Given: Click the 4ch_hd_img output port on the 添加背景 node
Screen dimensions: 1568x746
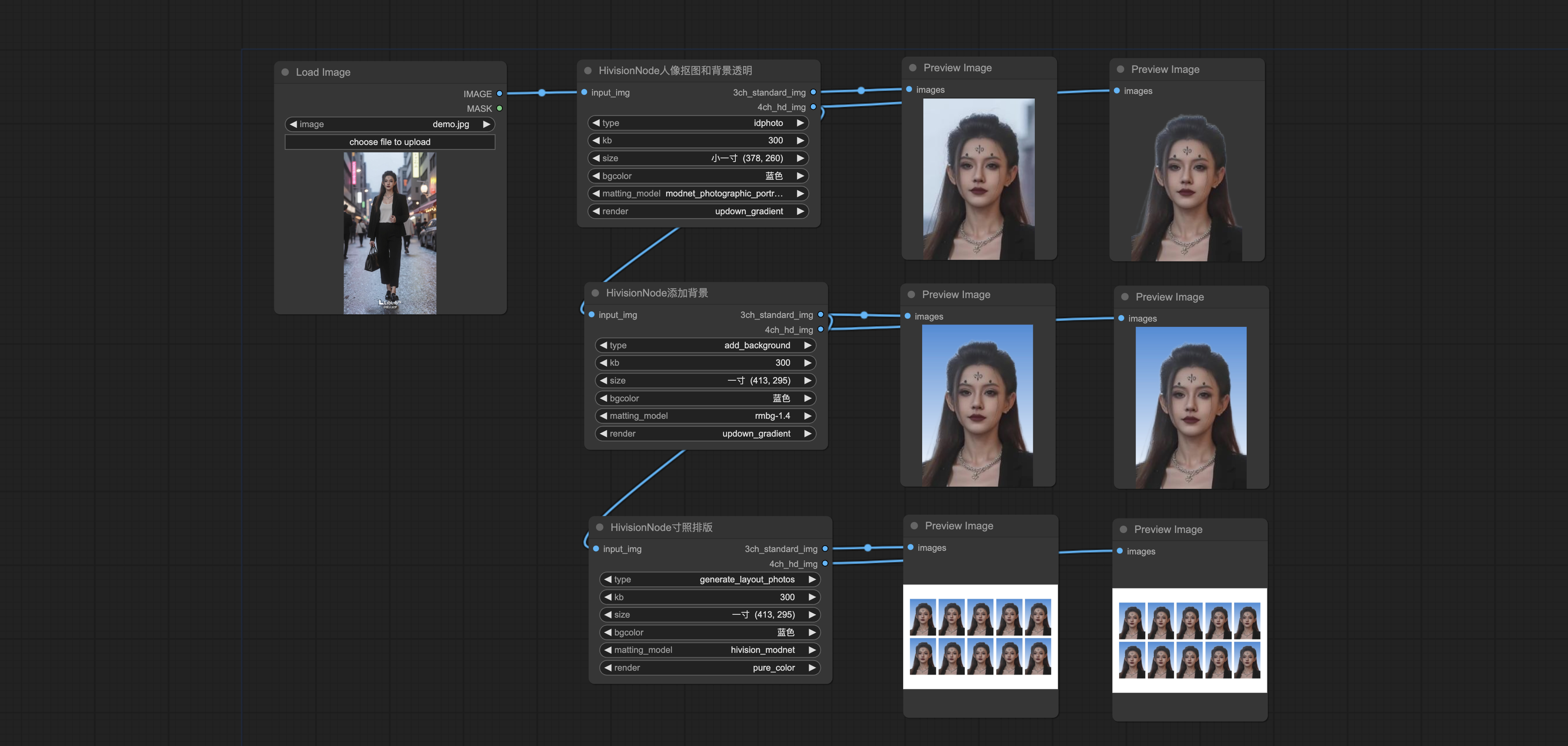Looking at the screenshot, I should click(820, 330).
